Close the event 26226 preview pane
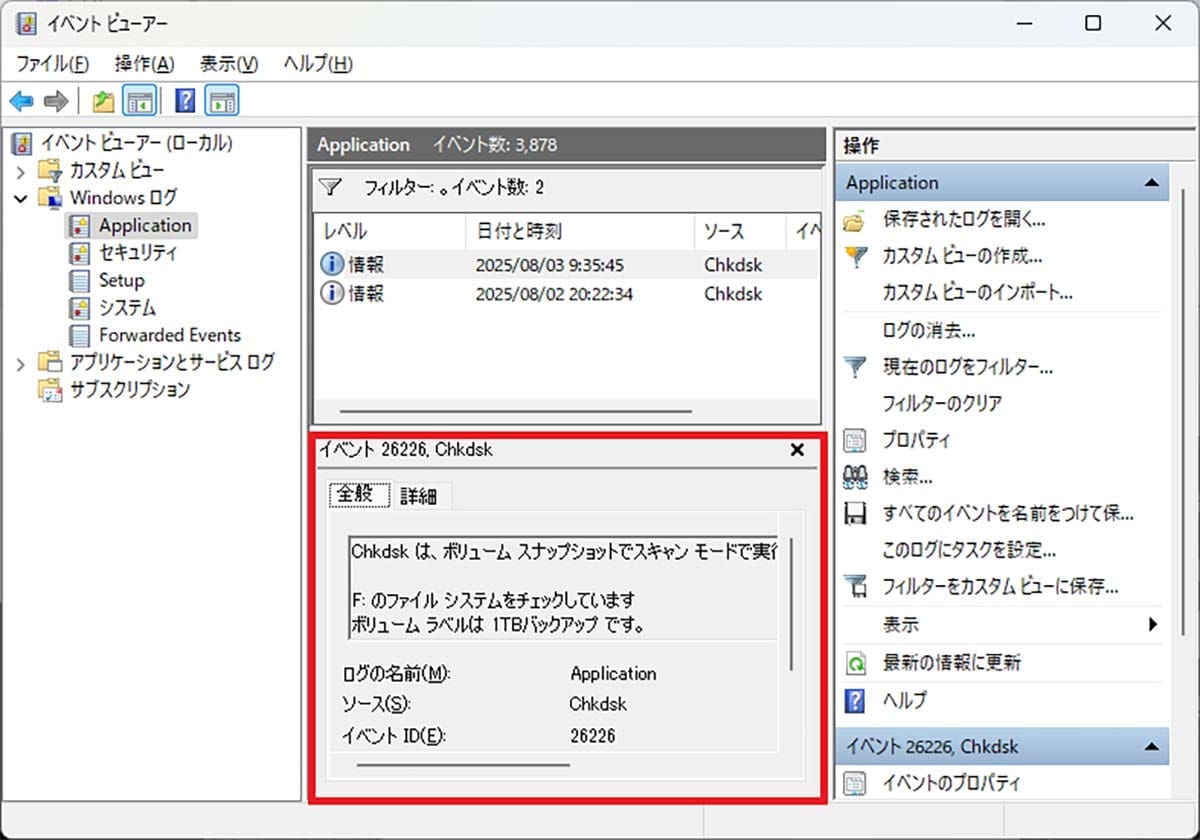The width and height of the screenshot is (1200, 840). coord(797,450)
